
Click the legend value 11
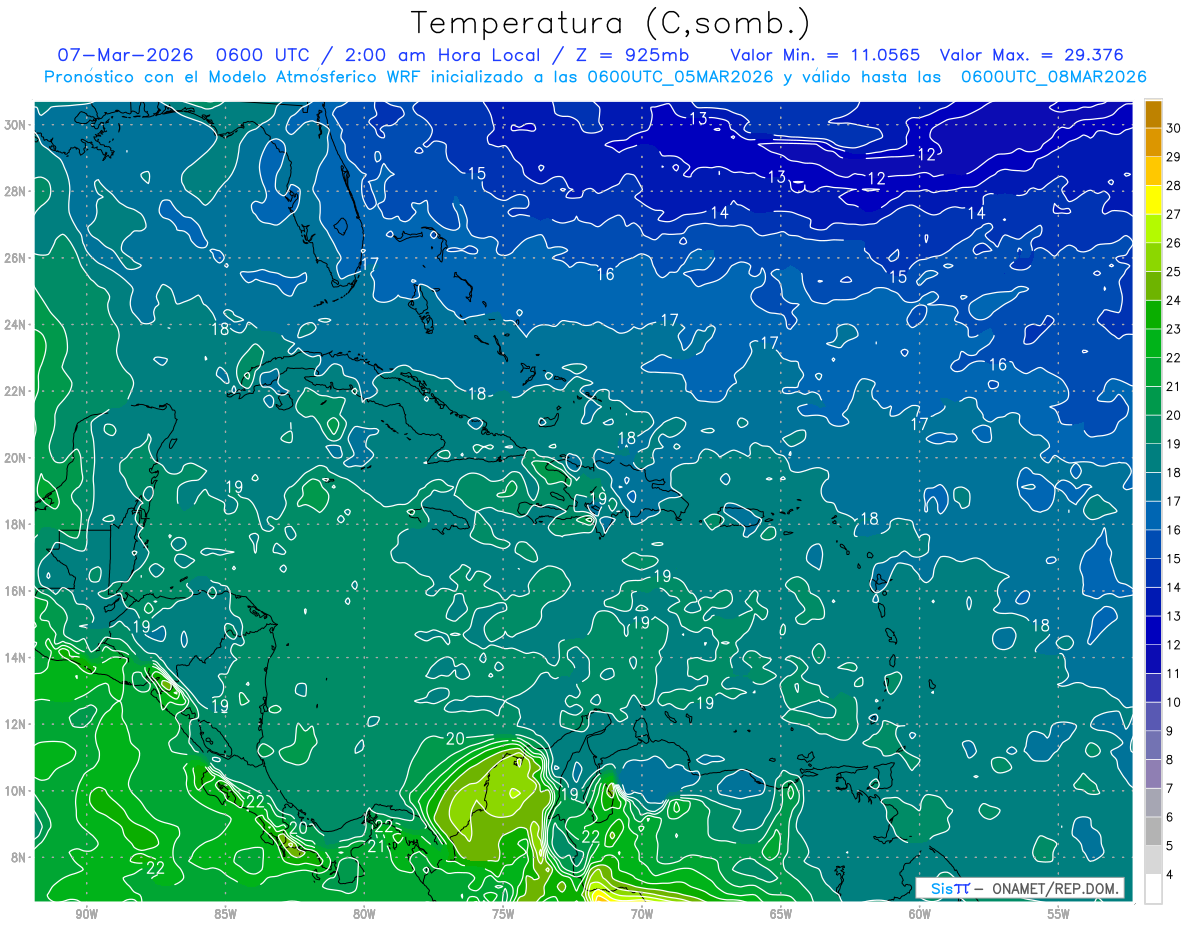click(x=1174, y=674)
